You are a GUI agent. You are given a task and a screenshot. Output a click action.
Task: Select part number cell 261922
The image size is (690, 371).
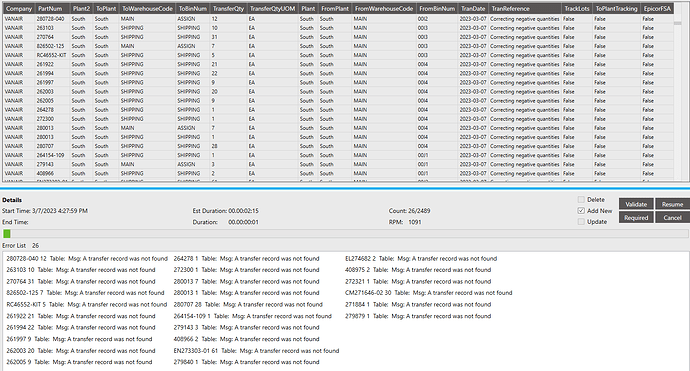tap(52, 64)
